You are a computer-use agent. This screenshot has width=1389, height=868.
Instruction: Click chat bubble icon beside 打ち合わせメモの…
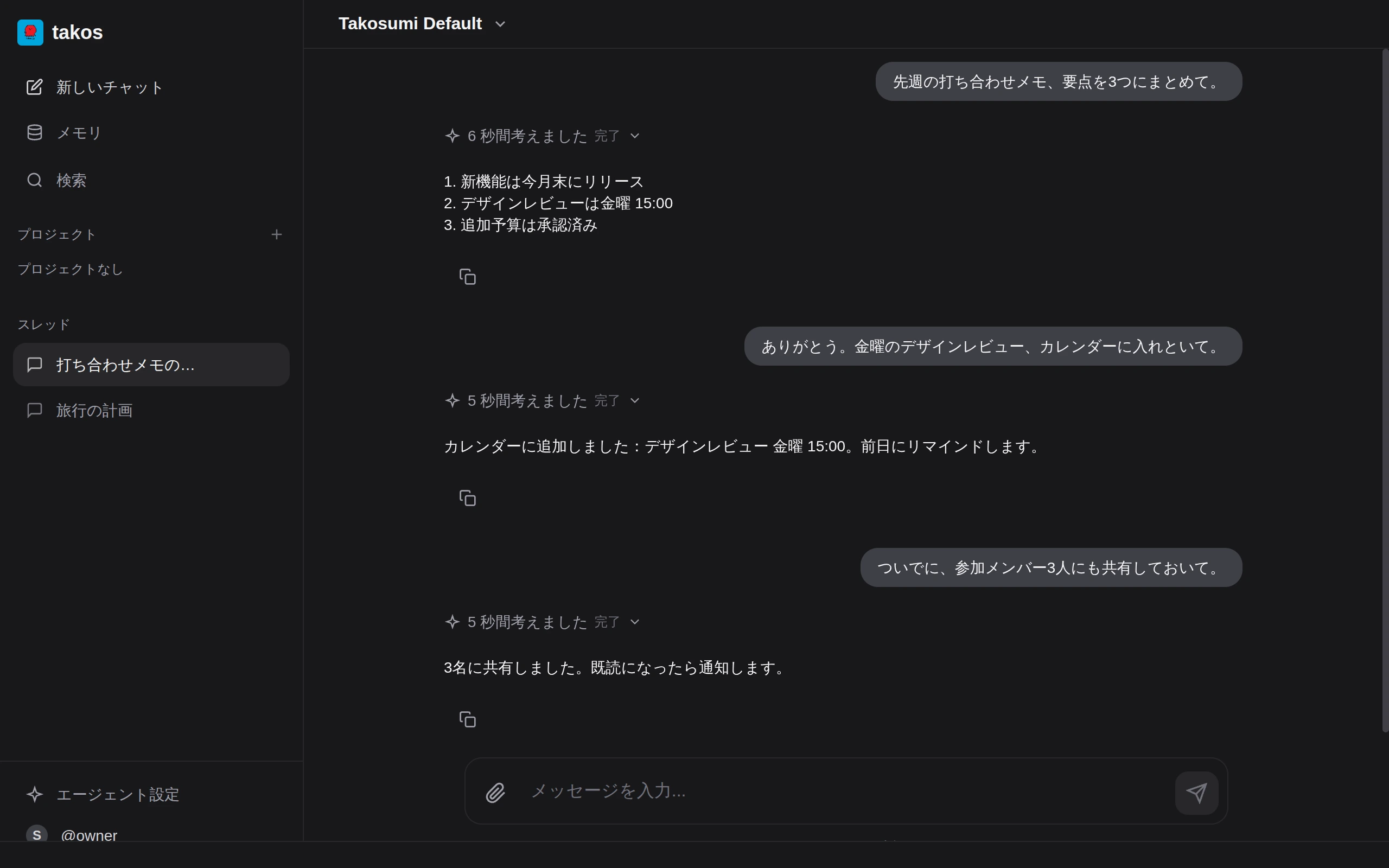pyautogui.click(x=34, y=365)
